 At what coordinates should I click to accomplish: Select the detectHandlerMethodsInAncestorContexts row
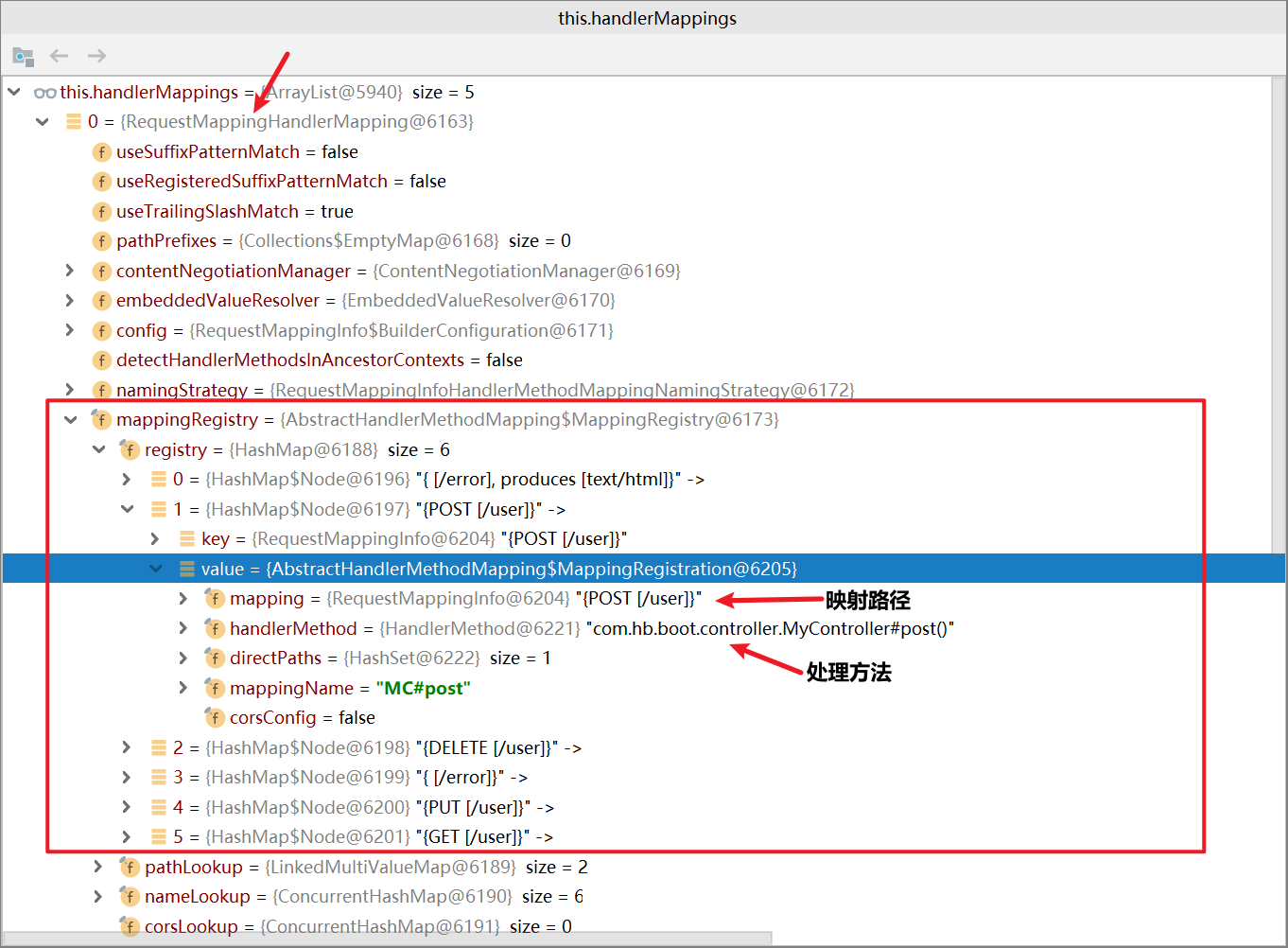point(637,360)
